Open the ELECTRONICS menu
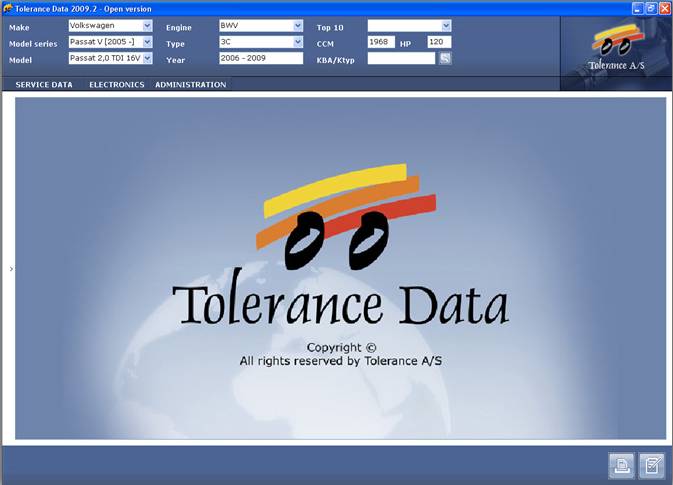673x485 pixels. [x=117, y=85]
